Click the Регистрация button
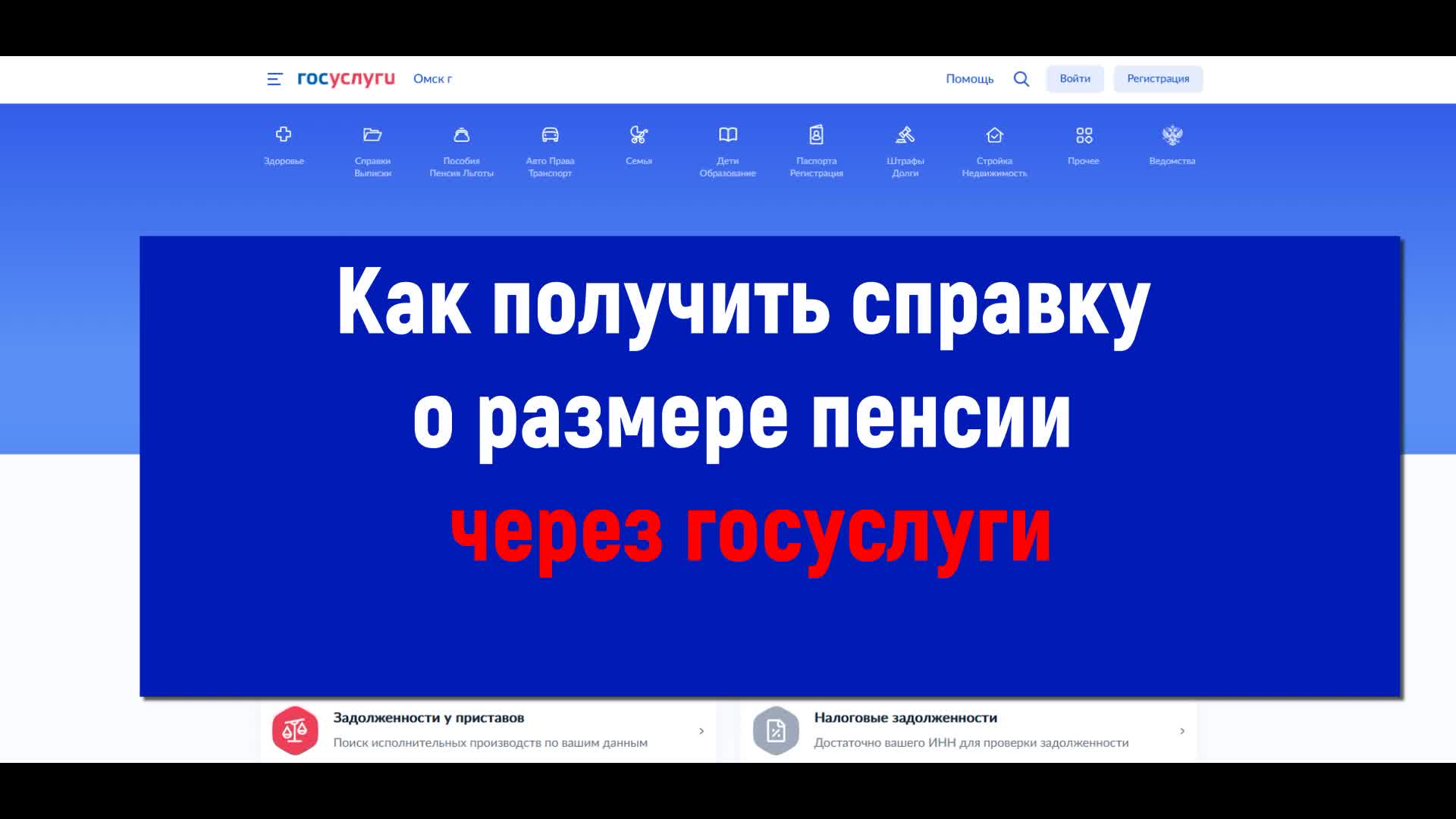This screenshot has width=1456, height=819. tap(1158, 79)
